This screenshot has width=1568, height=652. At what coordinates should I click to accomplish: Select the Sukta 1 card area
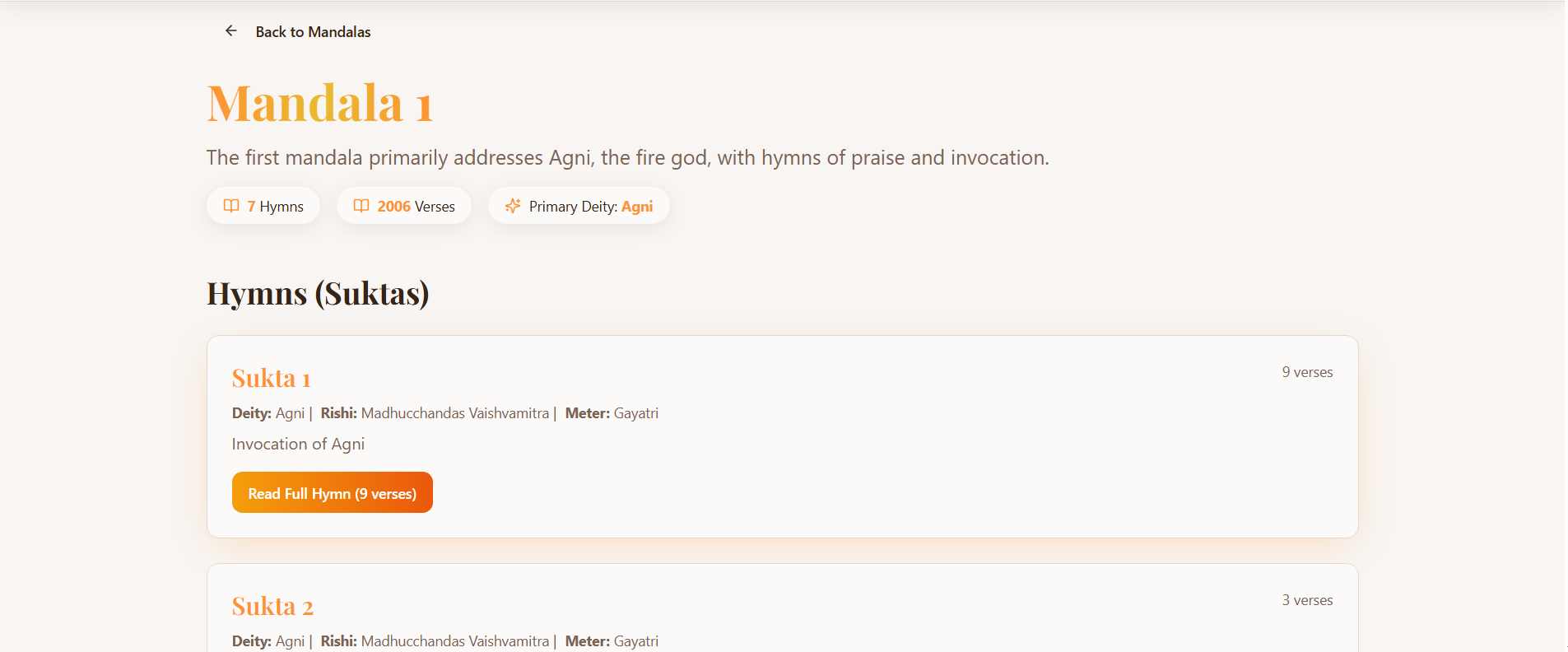[782, 436]
